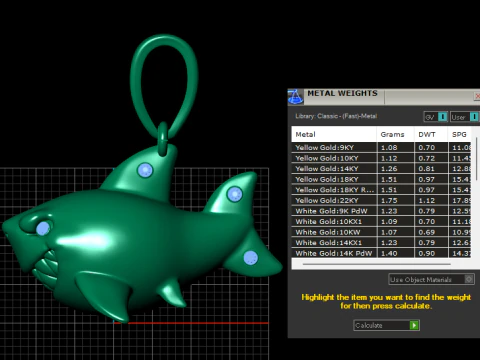Select the Yellow Gold:22KY row

point(381,200)
